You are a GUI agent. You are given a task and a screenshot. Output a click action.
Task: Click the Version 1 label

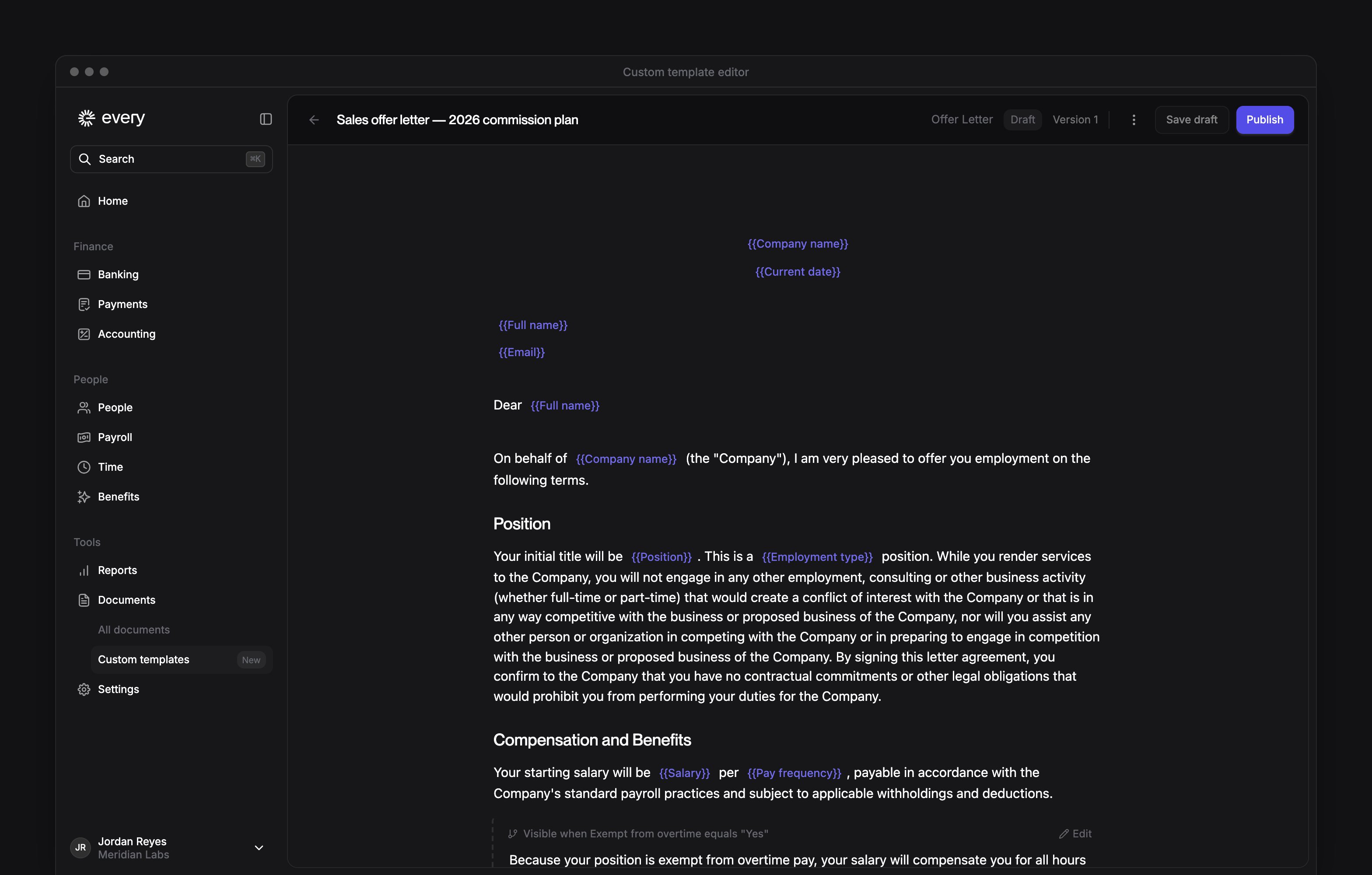click(1075, 119)
